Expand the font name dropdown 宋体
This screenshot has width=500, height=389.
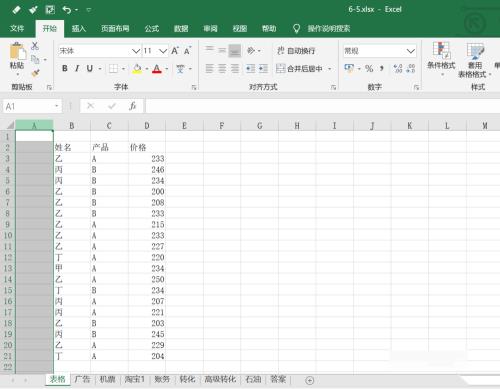[135, 51]
